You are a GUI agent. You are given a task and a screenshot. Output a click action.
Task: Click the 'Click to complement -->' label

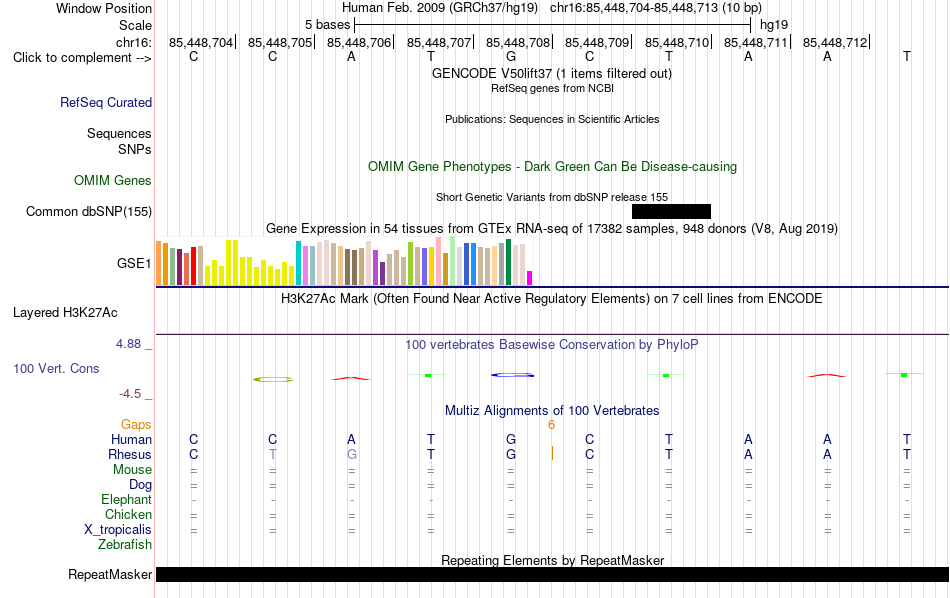click(82, 58)
